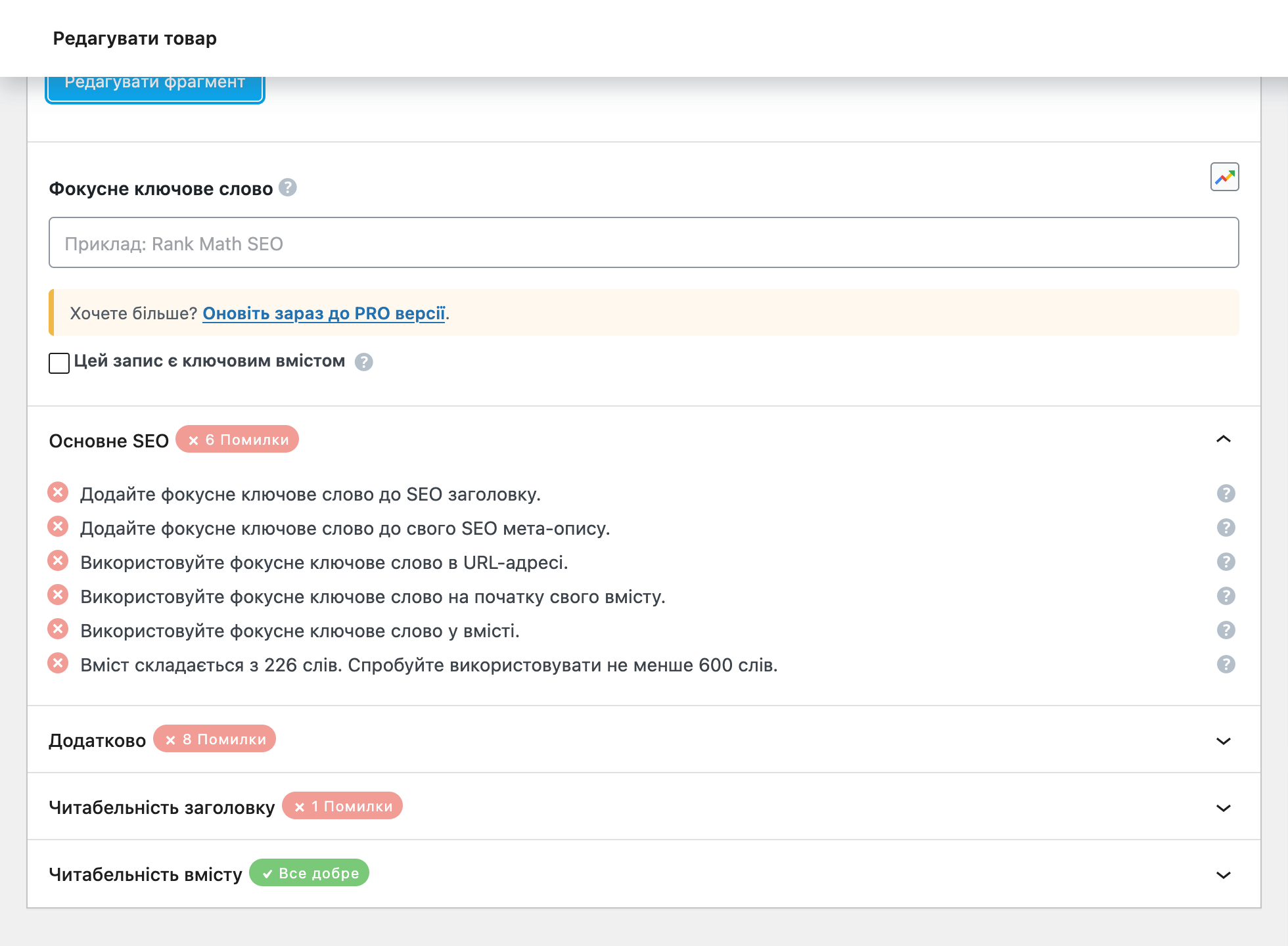Open the Google Trends icon button
Viewport: 1288px width, 946px height.
[1224, 177]
